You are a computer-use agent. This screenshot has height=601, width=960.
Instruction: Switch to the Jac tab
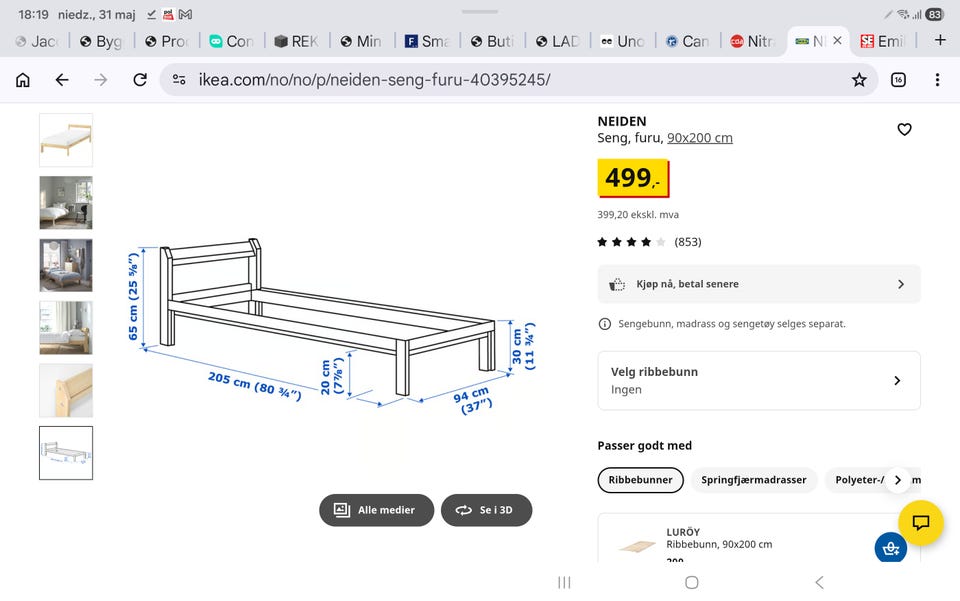click(x=38, y=41)
